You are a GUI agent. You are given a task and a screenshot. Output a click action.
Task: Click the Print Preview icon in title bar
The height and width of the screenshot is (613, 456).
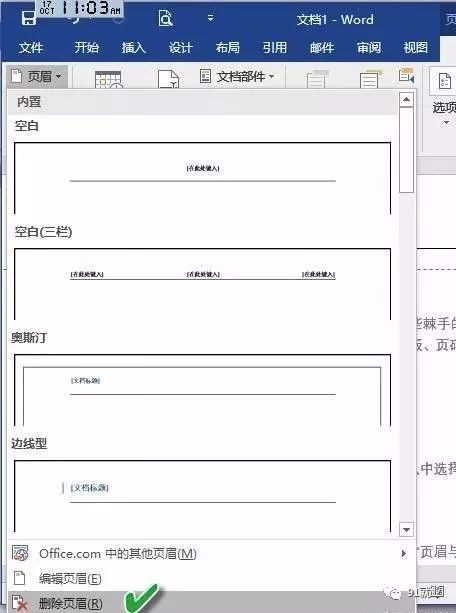165,18
